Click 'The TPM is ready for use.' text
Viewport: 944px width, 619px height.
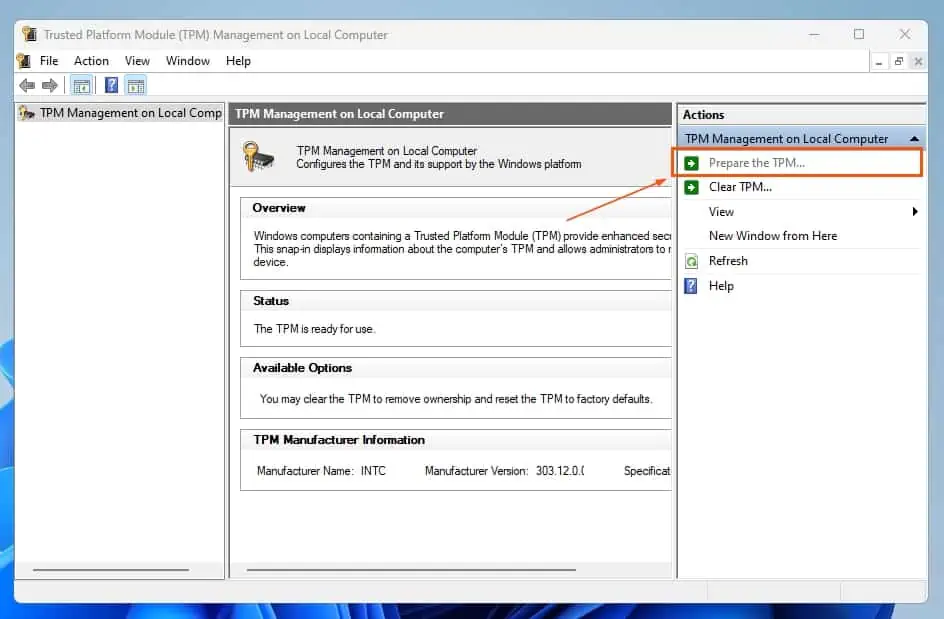(314, 329)
